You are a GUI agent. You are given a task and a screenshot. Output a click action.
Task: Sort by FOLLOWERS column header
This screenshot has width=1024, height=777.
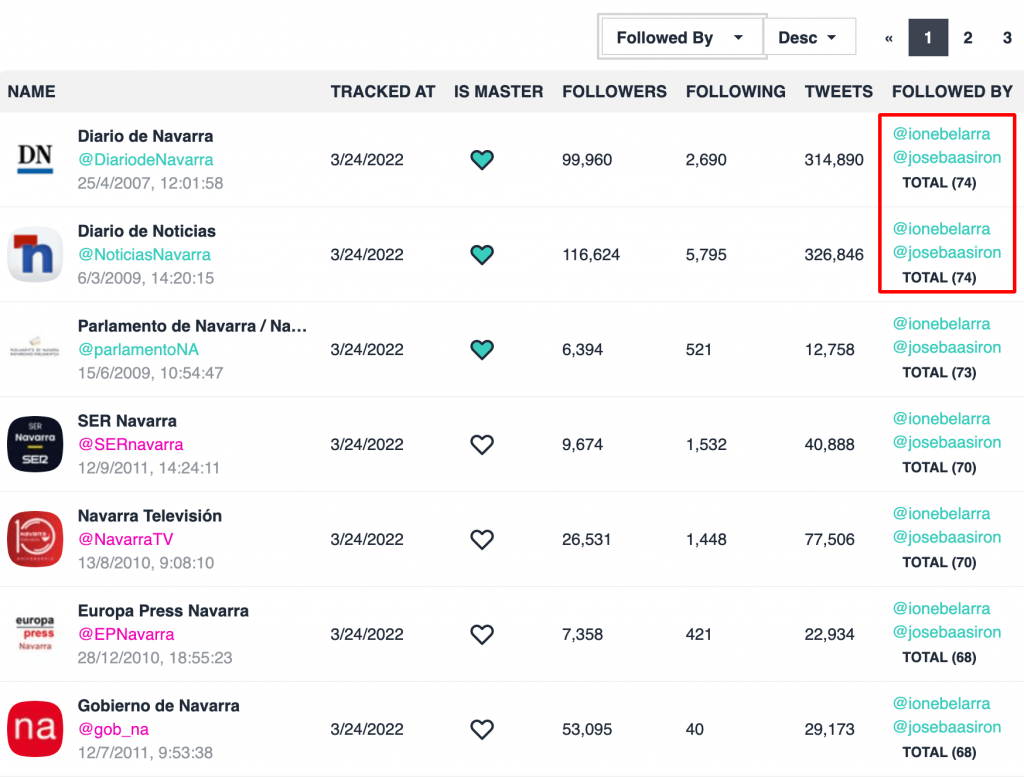tap(615, 91)
